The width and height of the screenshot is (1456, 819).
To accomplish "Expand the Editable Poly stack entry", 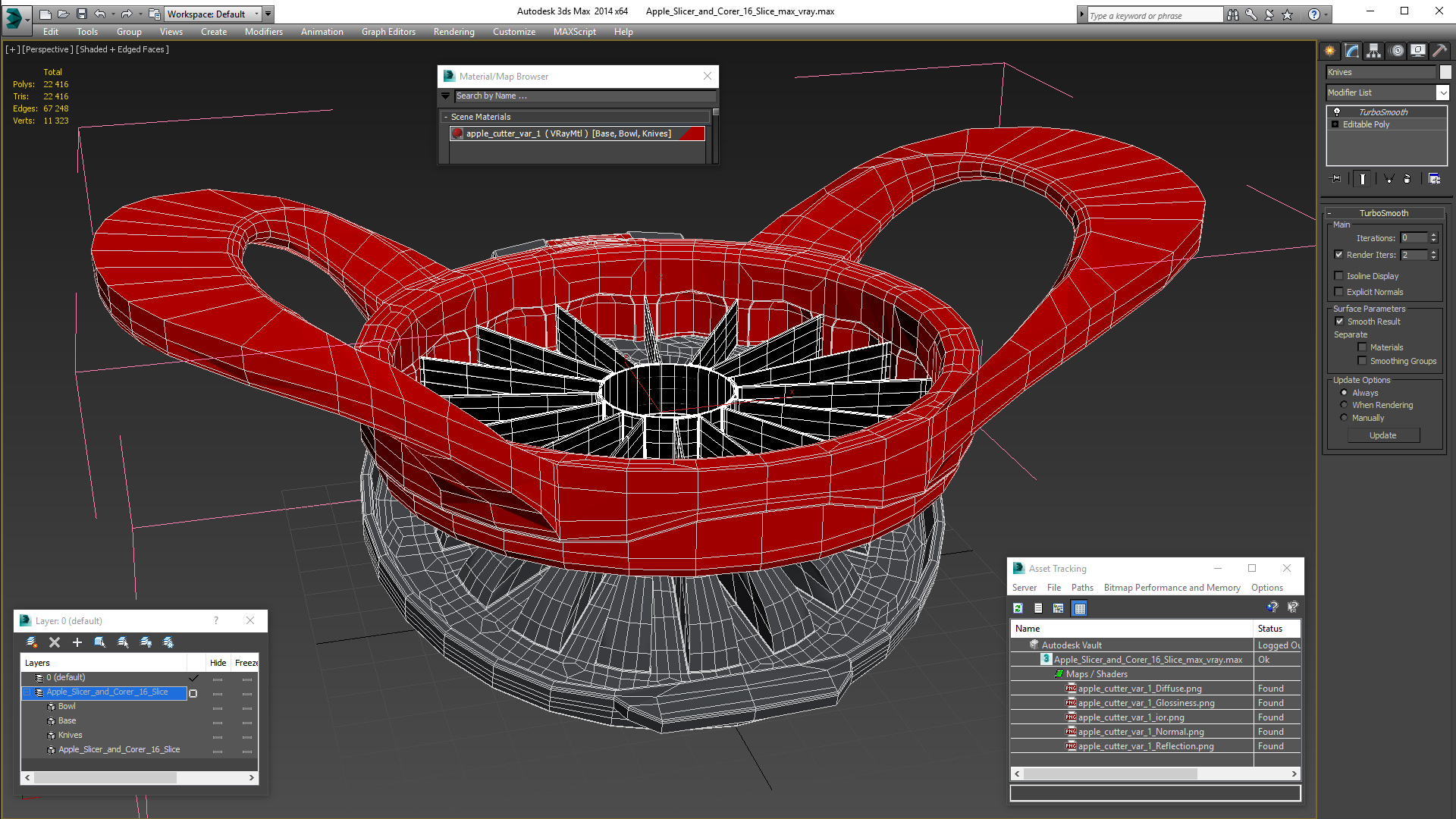I will tap(1335, 124).
